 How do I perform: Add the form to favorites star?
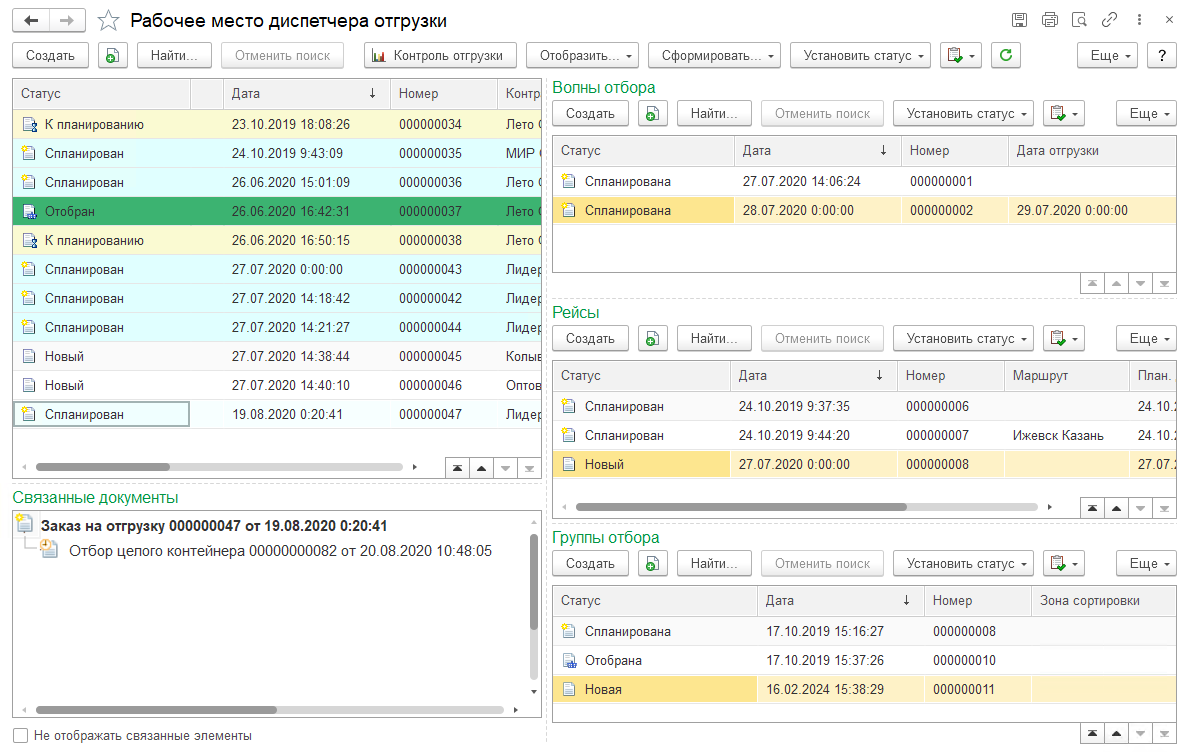click(x=109, y=21)
